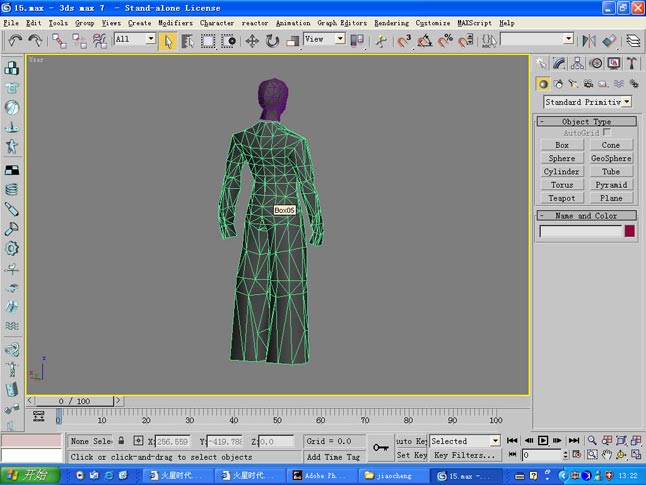
Task: Open Select by Name list icon
Action: pos(187,41)
